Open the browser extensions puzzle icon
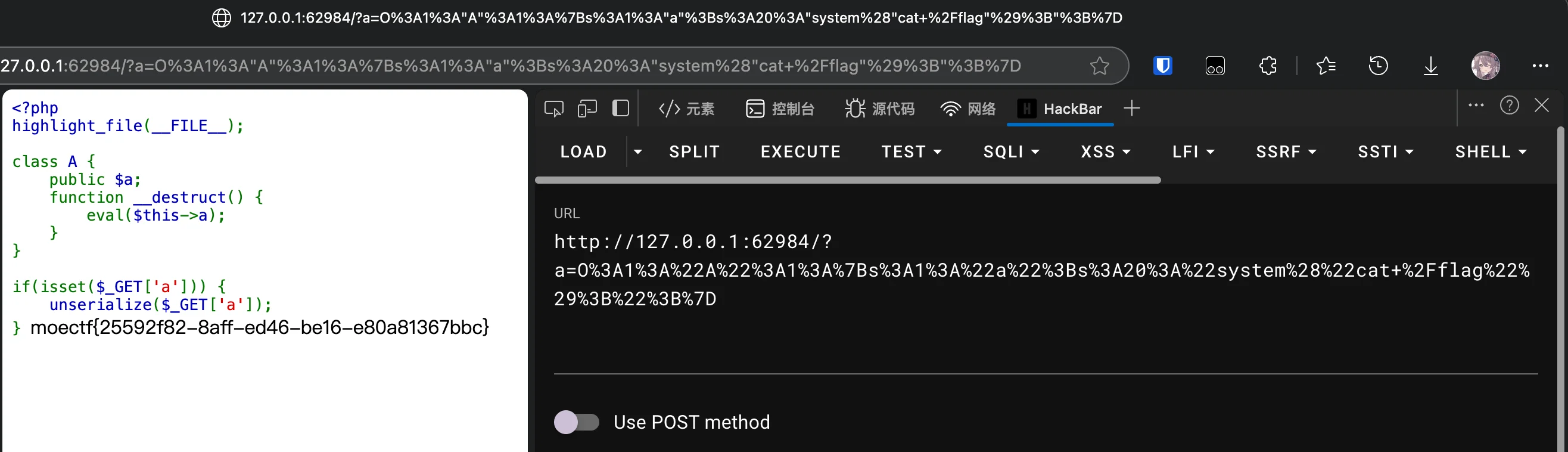The image size is (1568, 452). tap(1268, 66)
